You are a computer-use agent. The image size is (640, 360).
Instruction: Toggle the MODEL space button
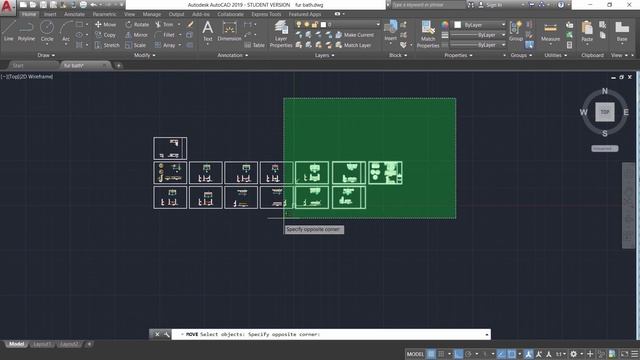tap(415, 354)
